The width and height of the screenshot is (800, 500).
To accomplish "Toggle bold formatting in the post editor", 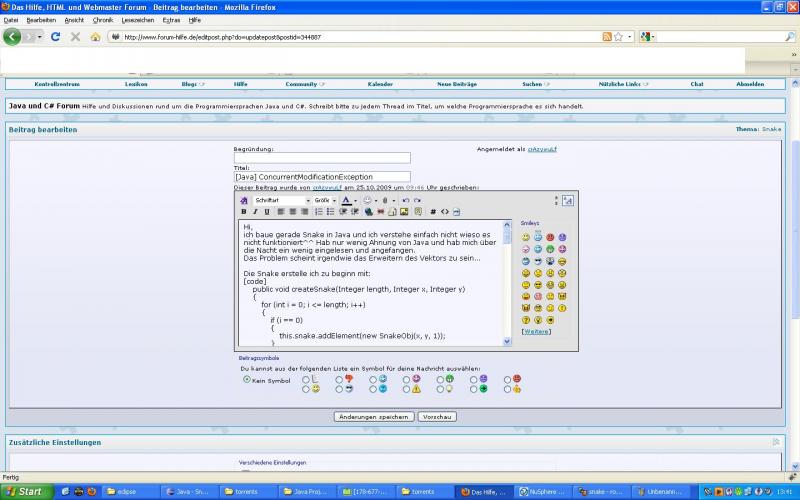I will point(243,211).
